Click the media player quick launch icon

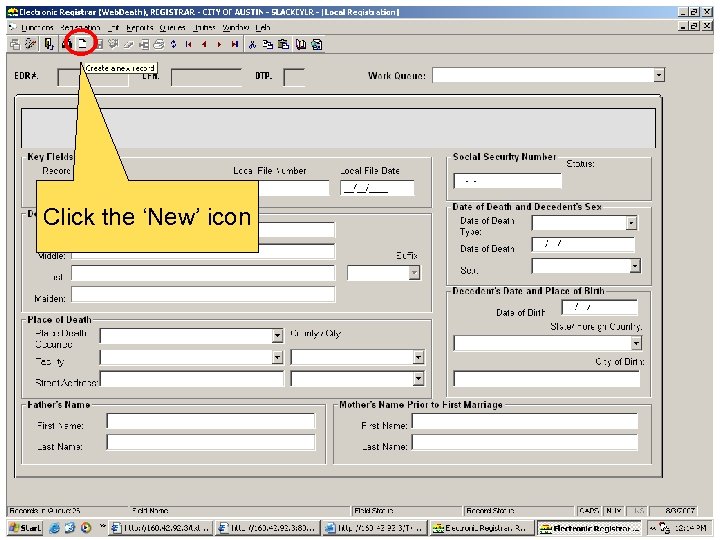coord(86,528)
